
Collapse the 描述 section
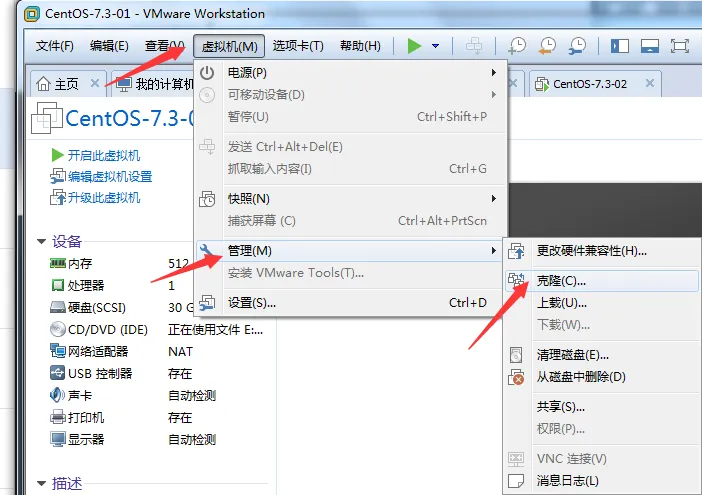[42, 483]
